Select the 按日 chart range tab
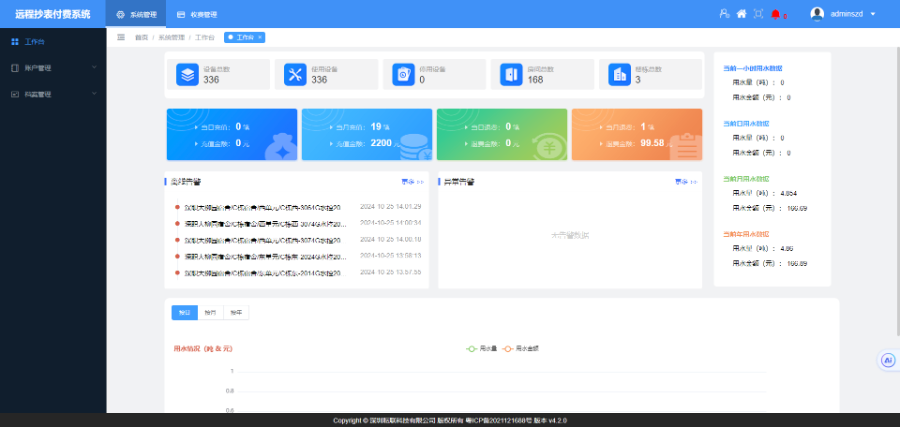Screen dimensions: 900x427 (184, 313)
